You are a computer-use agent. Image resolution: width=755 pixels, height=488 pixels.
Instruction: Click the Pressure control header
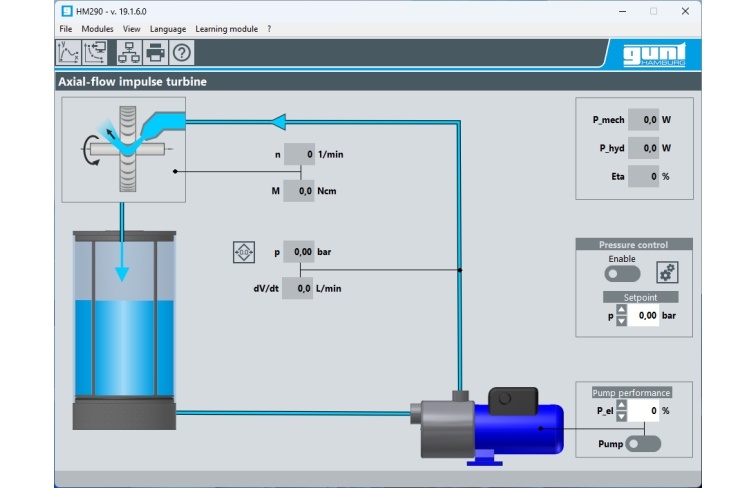point(634,245)
